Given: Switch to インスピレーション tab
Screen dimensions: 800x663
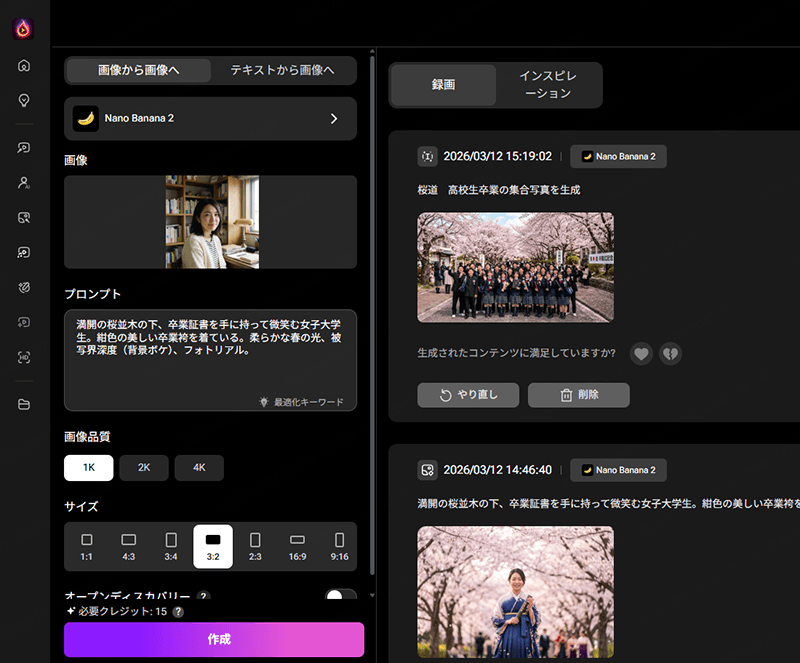Looking at the screenshot, I should (x=548, y=85).
